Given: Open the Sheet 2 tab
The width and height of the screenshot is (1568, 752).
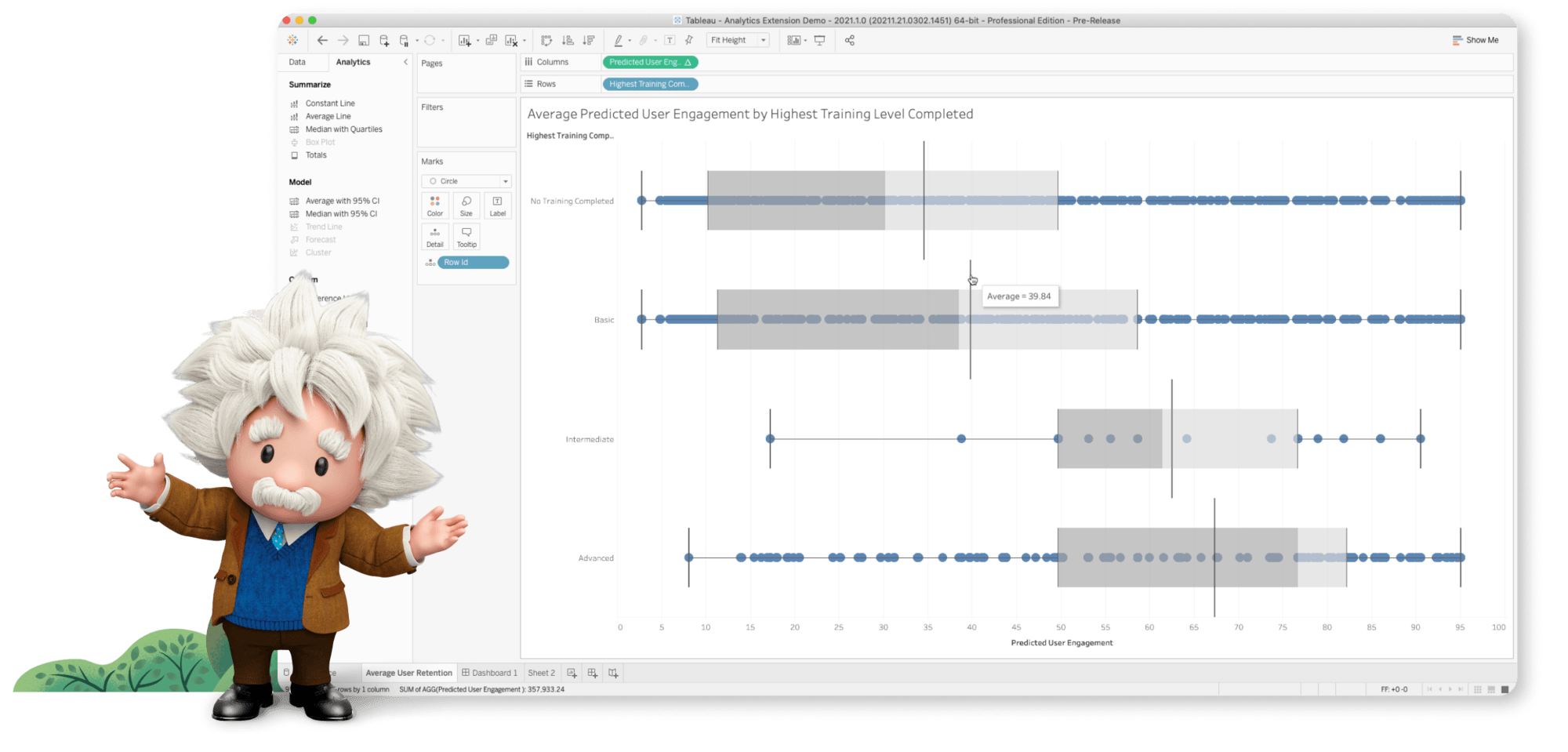Looking at the screenshot, I should pos(541,673).
